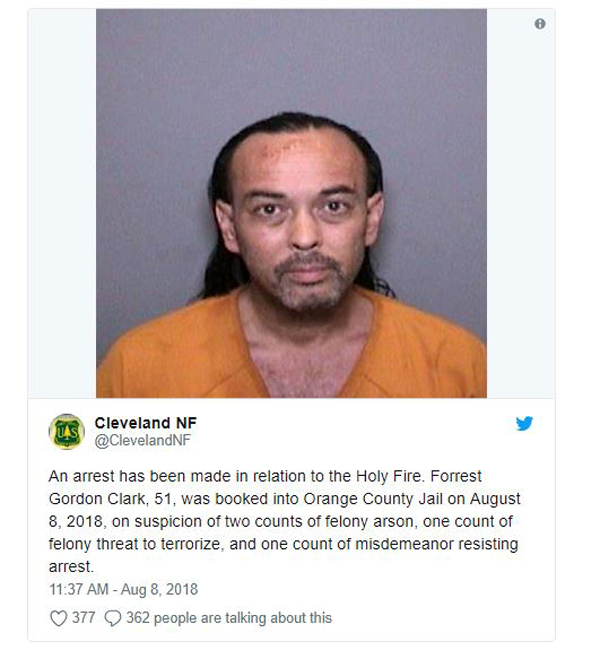This screenshot has width=600, height=650.
Task: Click the info icon in the top-right corner
Action: coord(539,24)
